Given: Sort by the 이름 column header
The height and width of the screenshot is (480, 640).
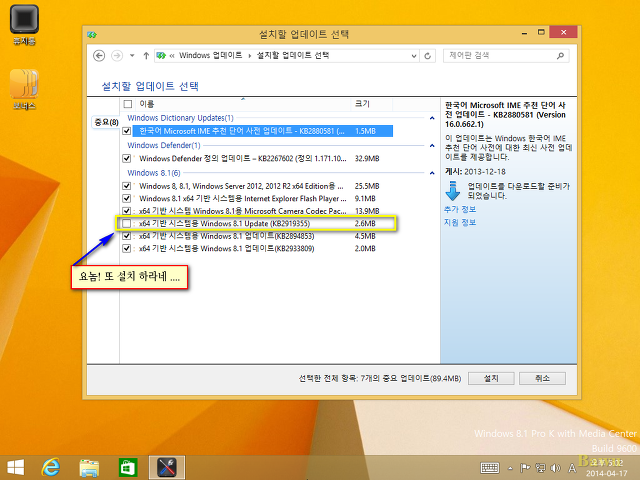Looking at the screenshot, I should (244, 104).
